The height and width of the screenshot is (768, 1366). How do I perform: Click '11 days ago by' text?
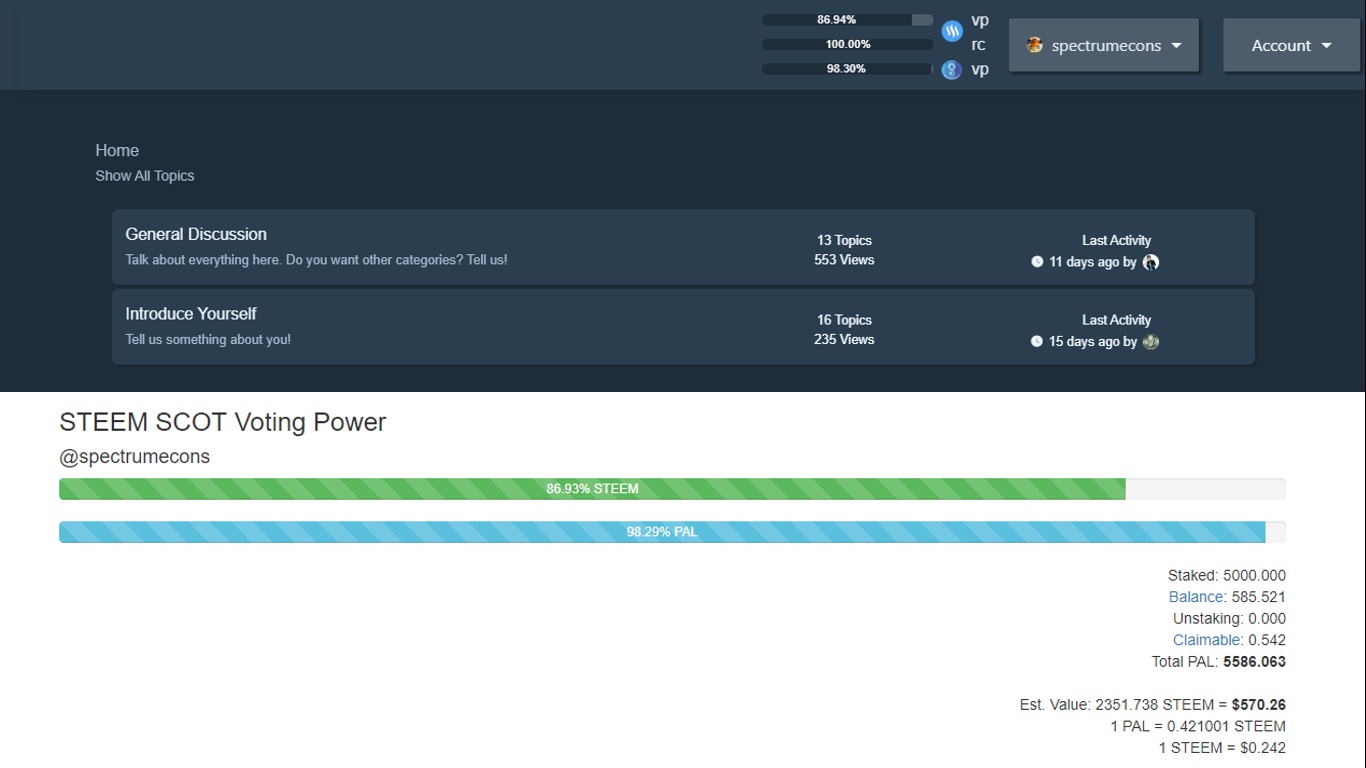click(x=1093, y=262)
